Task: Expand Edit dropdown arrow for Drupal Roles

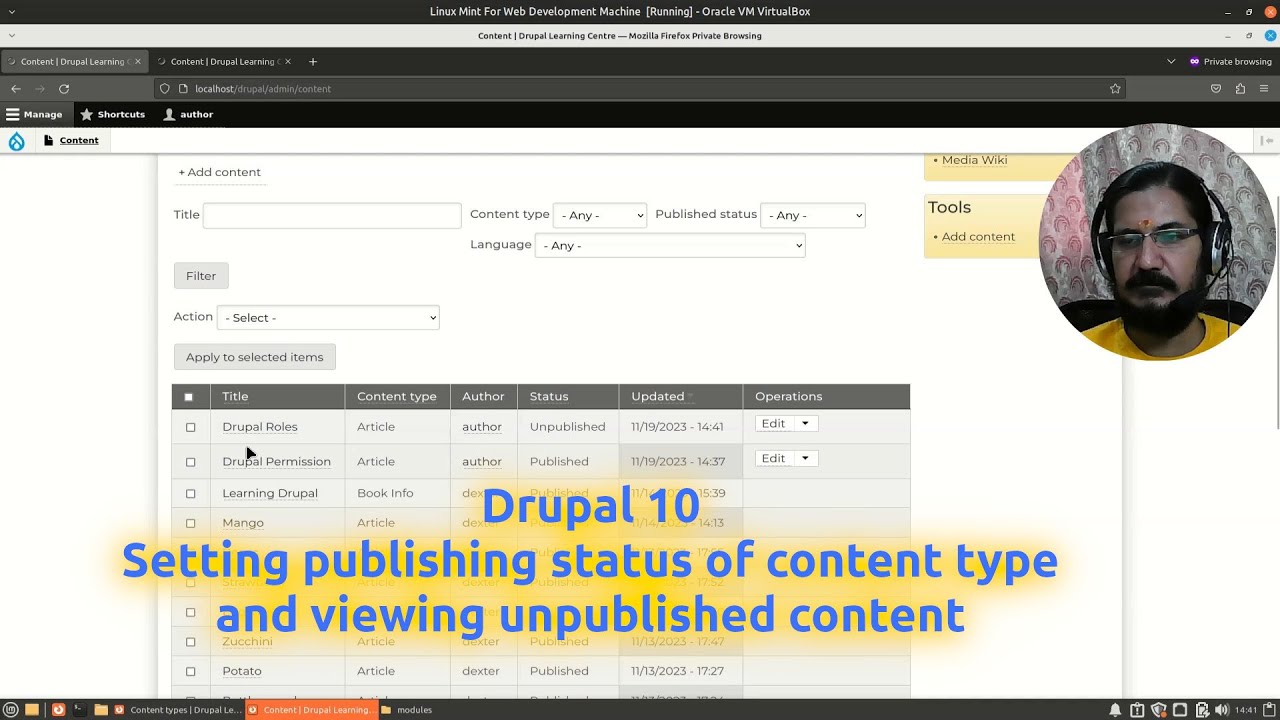Action: click(805, 424)
